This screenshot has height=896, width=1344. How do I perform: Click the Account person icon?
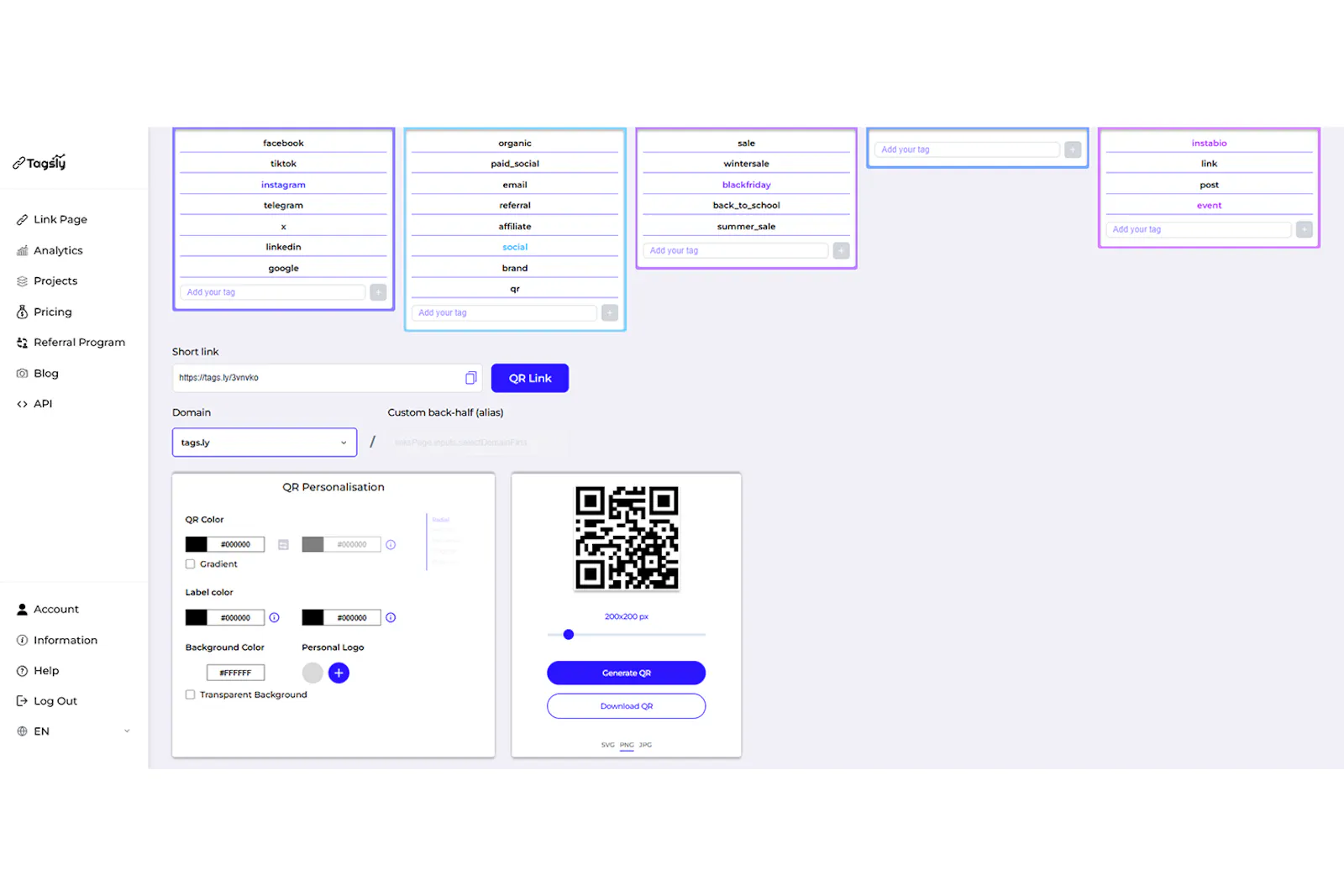click(22, 609)
